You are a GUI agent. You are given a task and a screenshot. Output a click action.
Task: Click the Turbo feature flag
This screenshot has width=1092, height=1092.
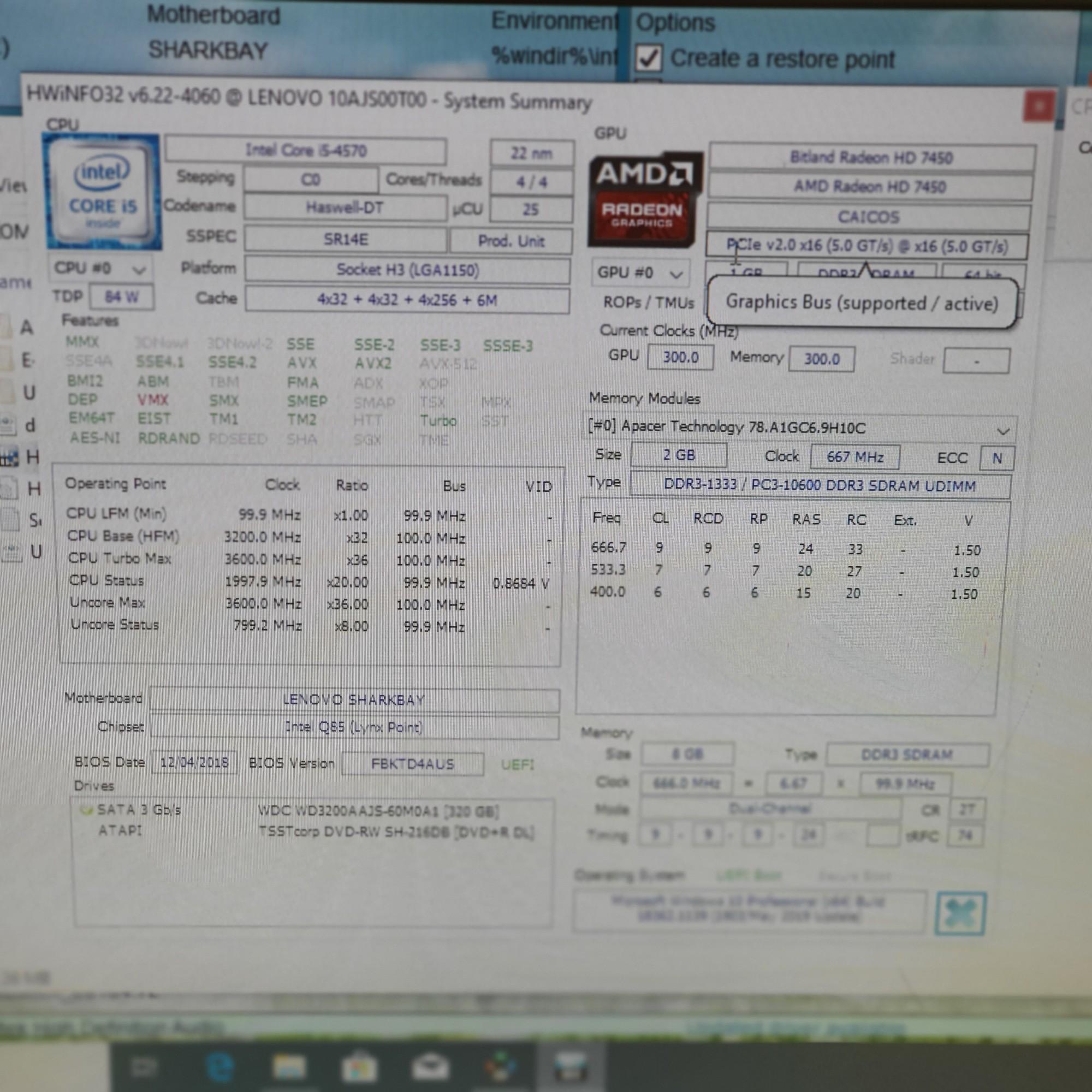point(438,421)
